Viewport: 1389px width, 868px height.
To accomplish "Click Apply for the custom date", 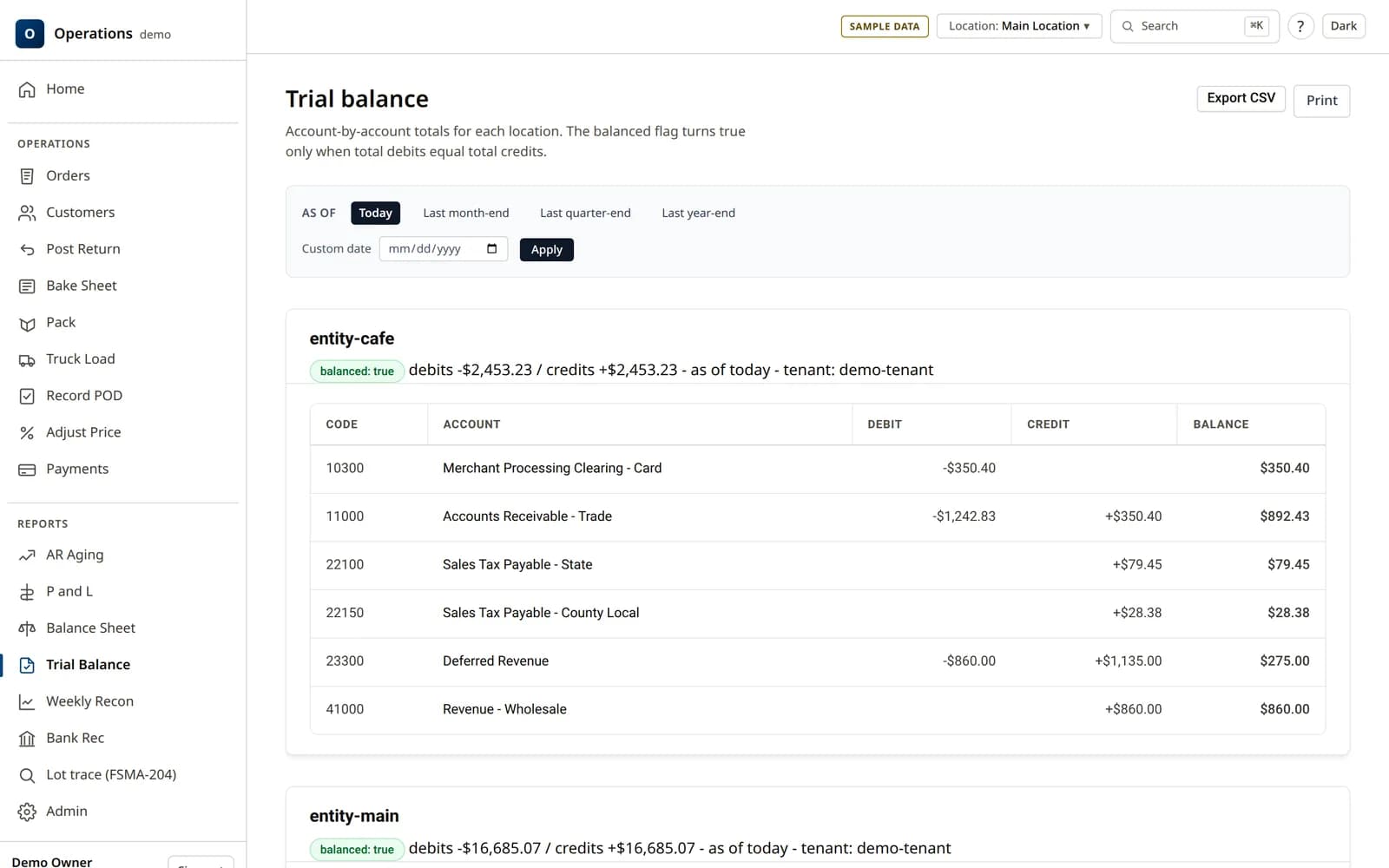I will (546, 249).
